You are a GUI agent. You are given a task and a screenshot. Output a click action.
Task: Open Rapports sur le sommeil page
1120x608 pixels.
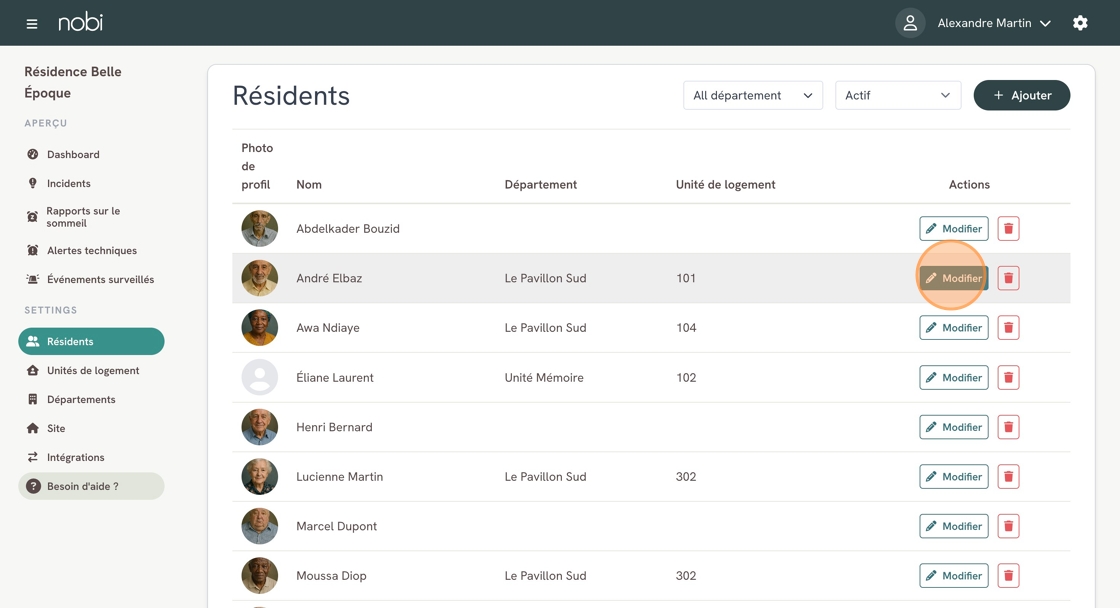tap(83, 217)
